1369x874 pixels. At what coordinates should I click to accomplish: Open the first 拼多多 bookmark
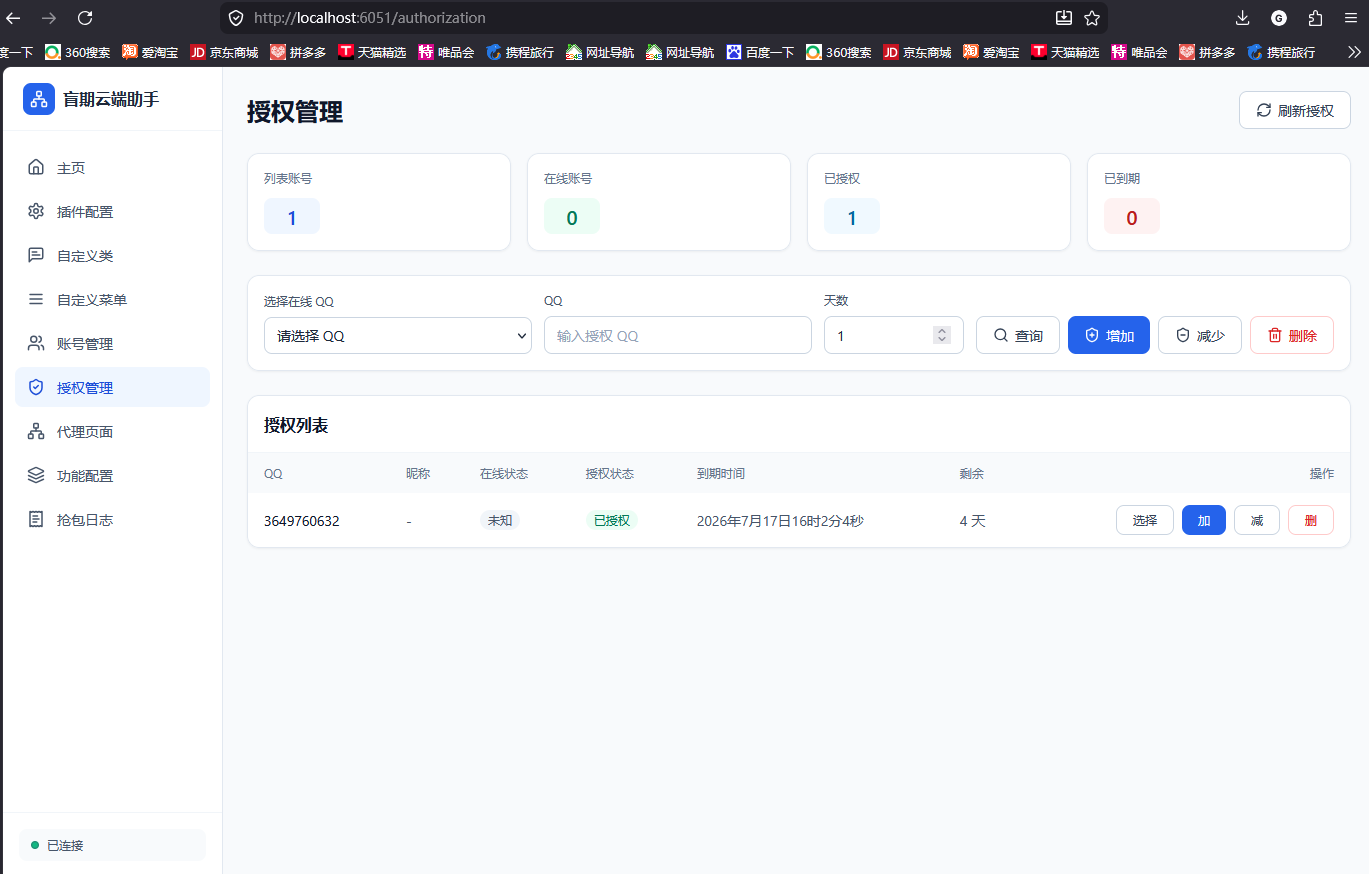click(x=298, y=52)
